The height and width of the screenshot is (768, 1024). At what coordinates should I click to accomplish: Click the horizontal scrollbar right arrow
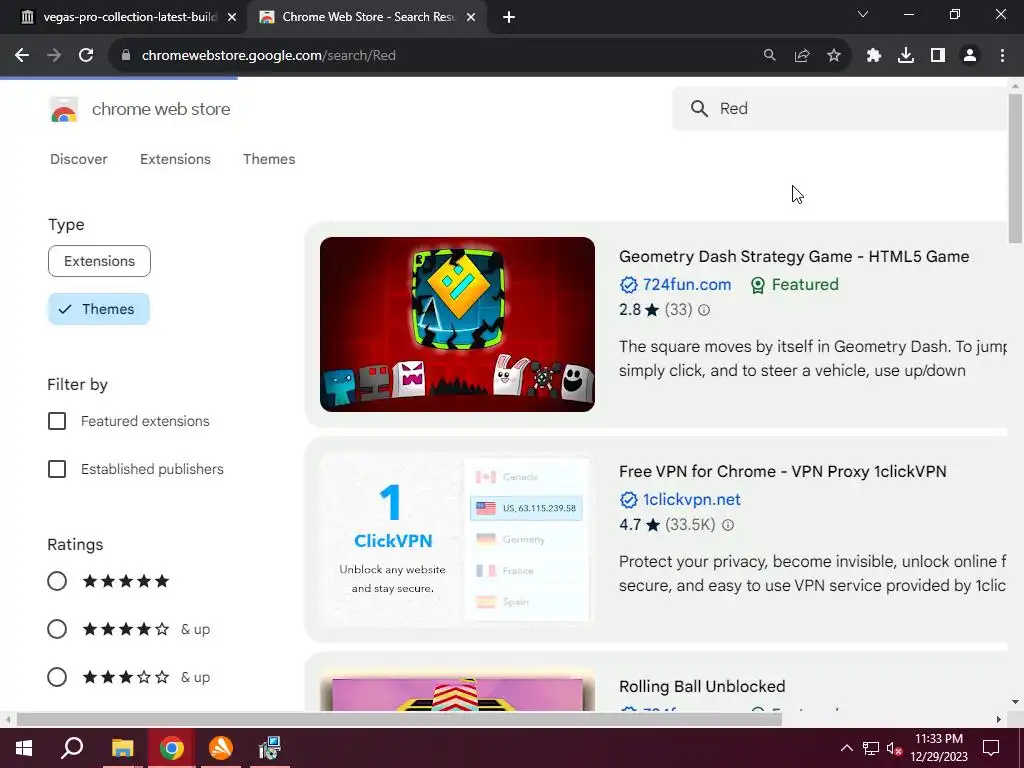tap(999, 720)
